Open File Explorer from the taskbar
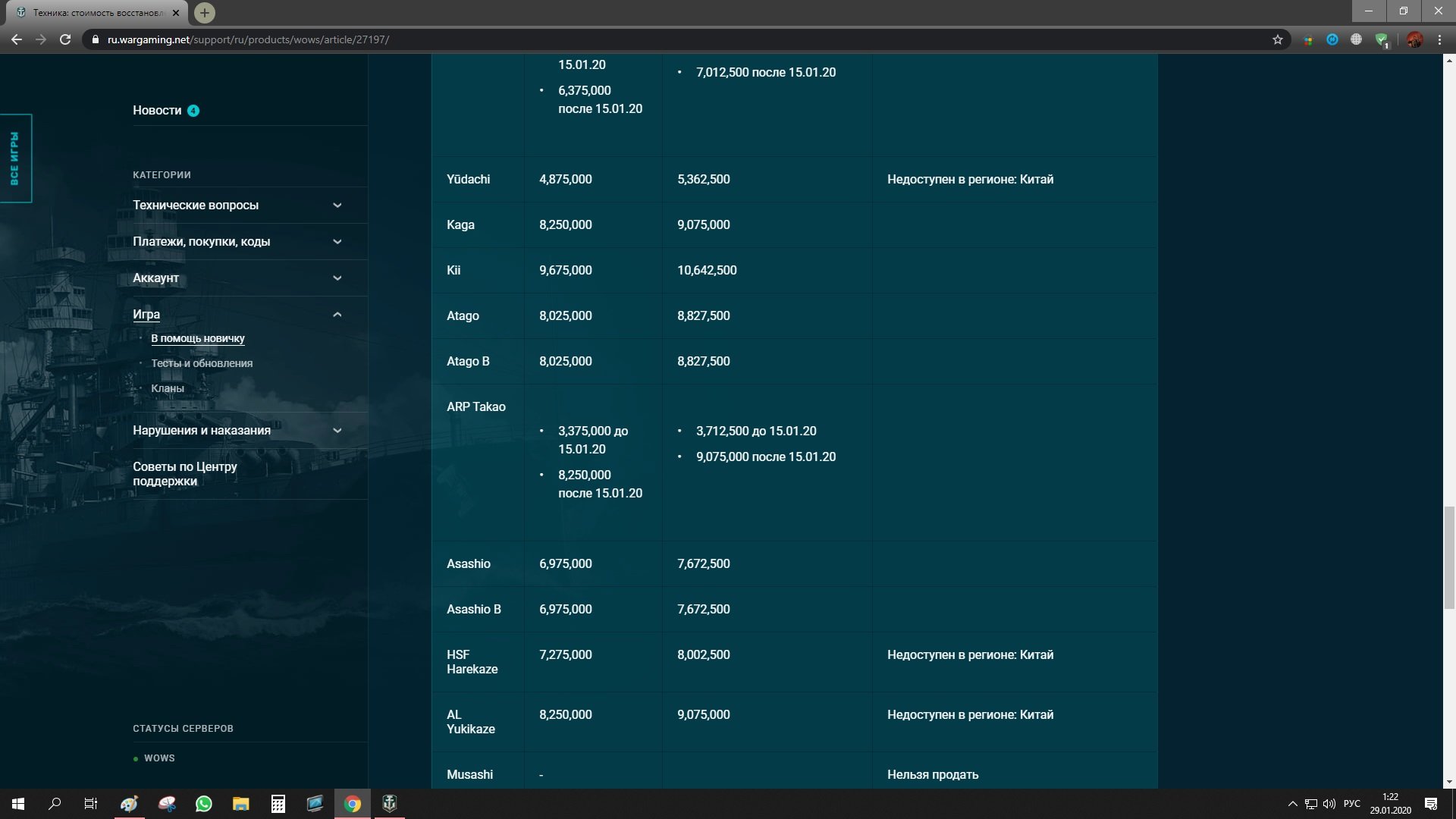 pos(241,804)
